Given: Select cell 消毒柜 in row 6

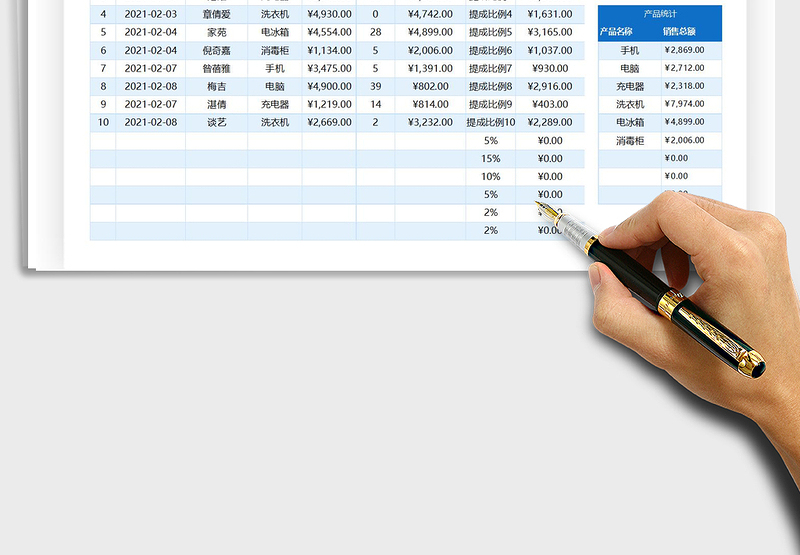Looking at the screenshot, I should click(274, 50).
